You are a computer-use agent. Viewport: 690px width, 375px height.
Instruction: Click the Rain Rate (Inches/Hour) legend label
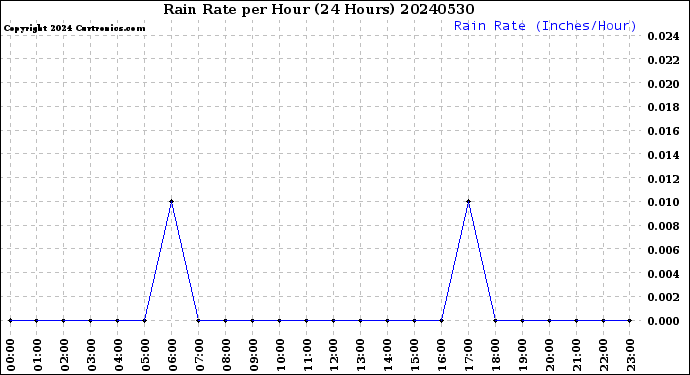pyautogui.click(x=545, y=26)
